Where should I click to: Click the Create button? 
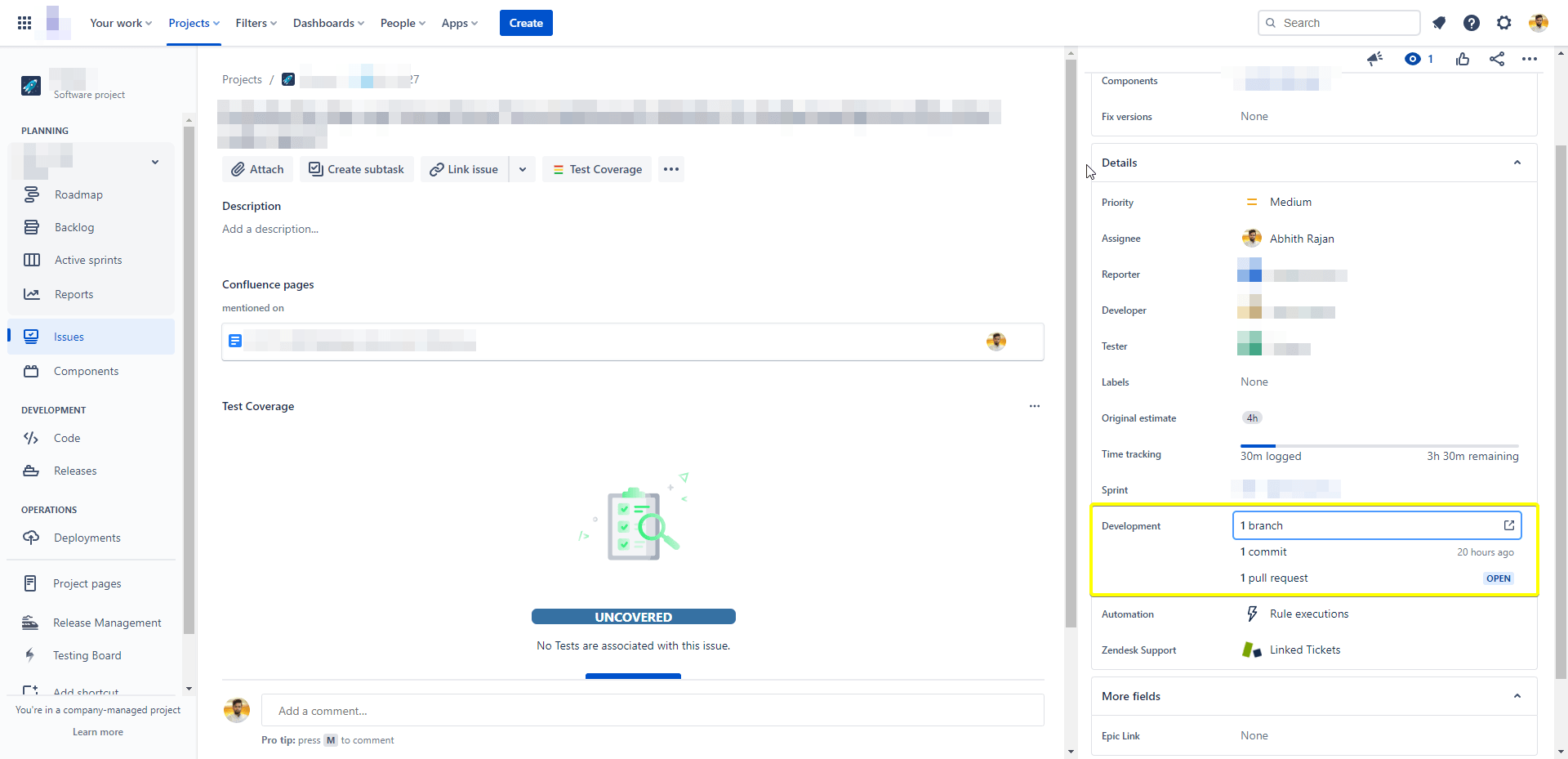525,23
